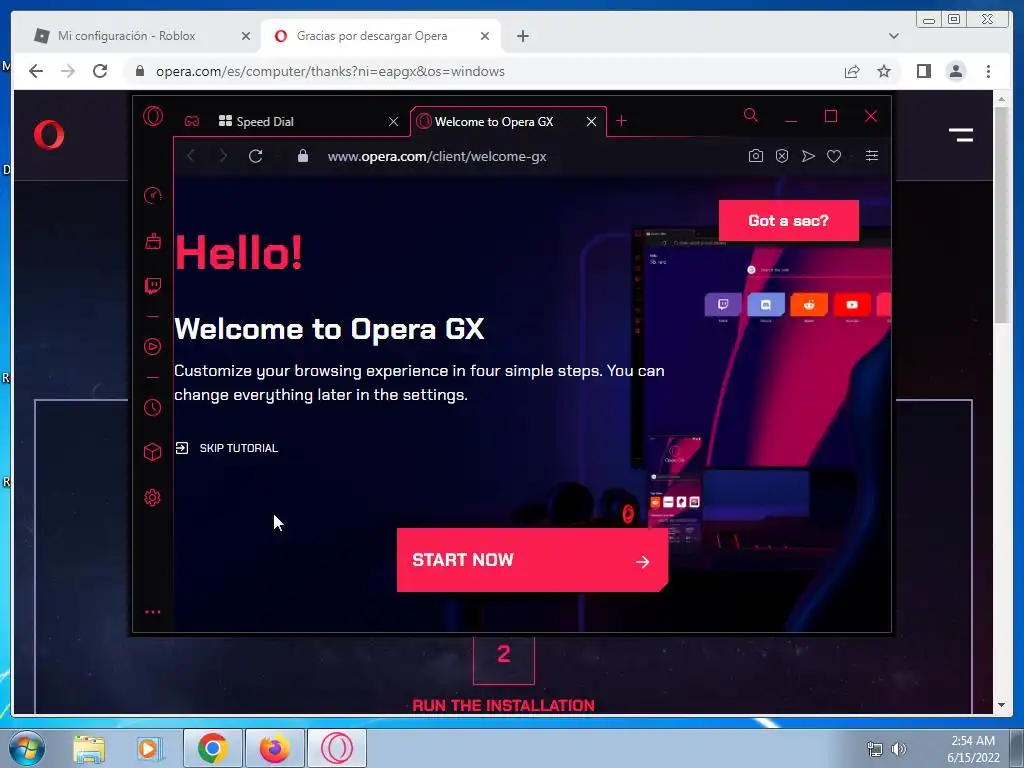The width and height of the screenshot is (1024, 768).
Task: Expand the Chrome tab search chevron
Action: pyautogui.click(x=894, y=36)
